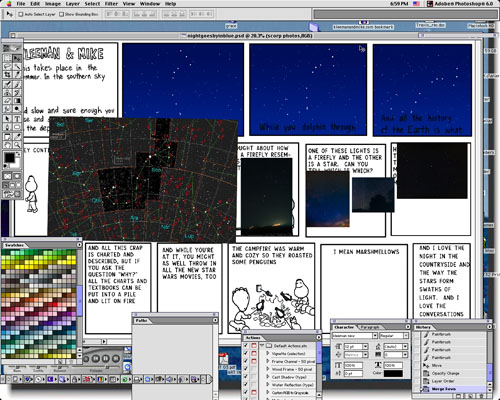Viewport: 500px width, 400px height.
Task: Switch to the Paragraph tab
Action: (370, 327)
